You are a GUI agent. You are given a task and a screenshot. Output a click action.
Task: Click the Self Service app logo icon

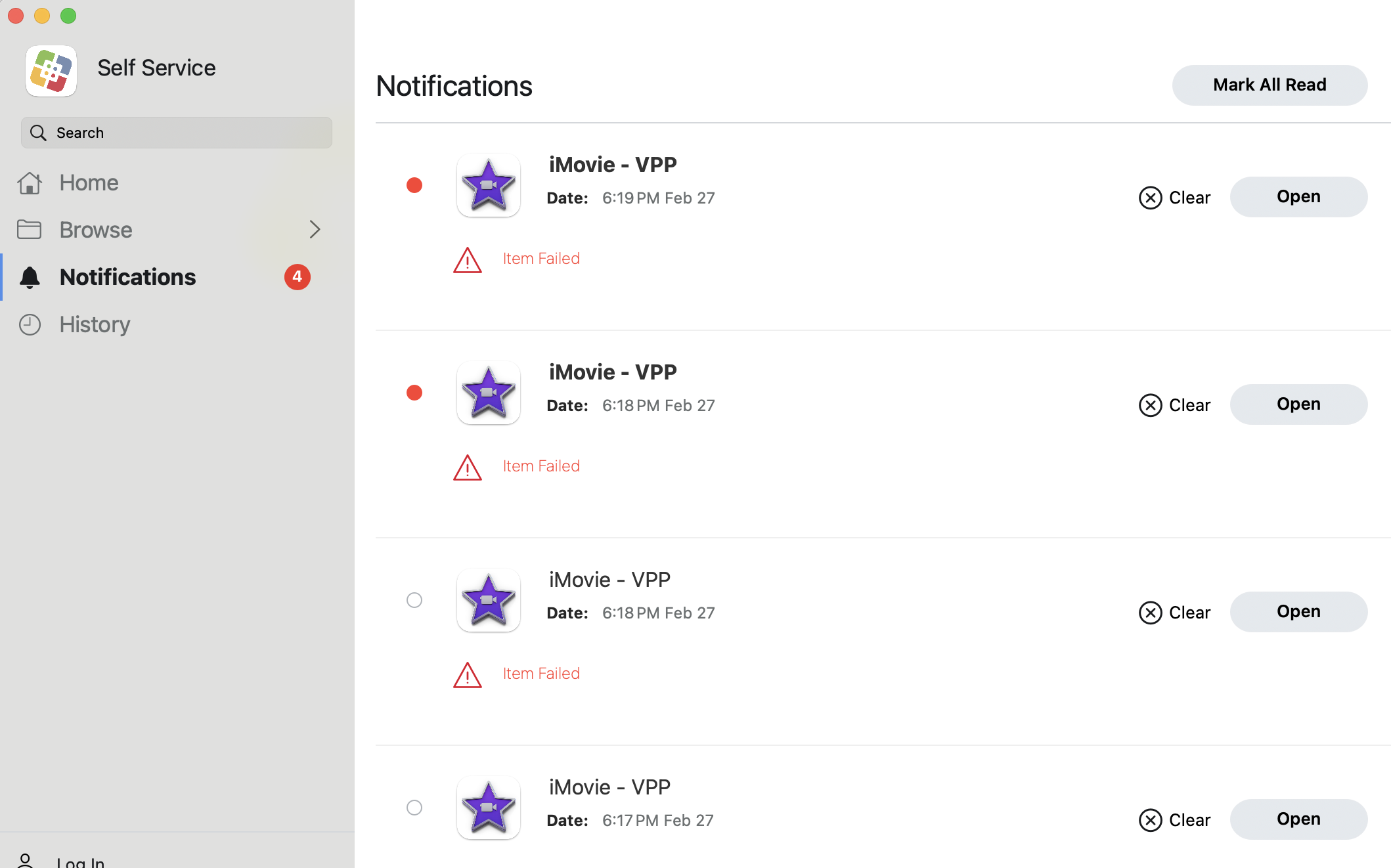(51, 70)
